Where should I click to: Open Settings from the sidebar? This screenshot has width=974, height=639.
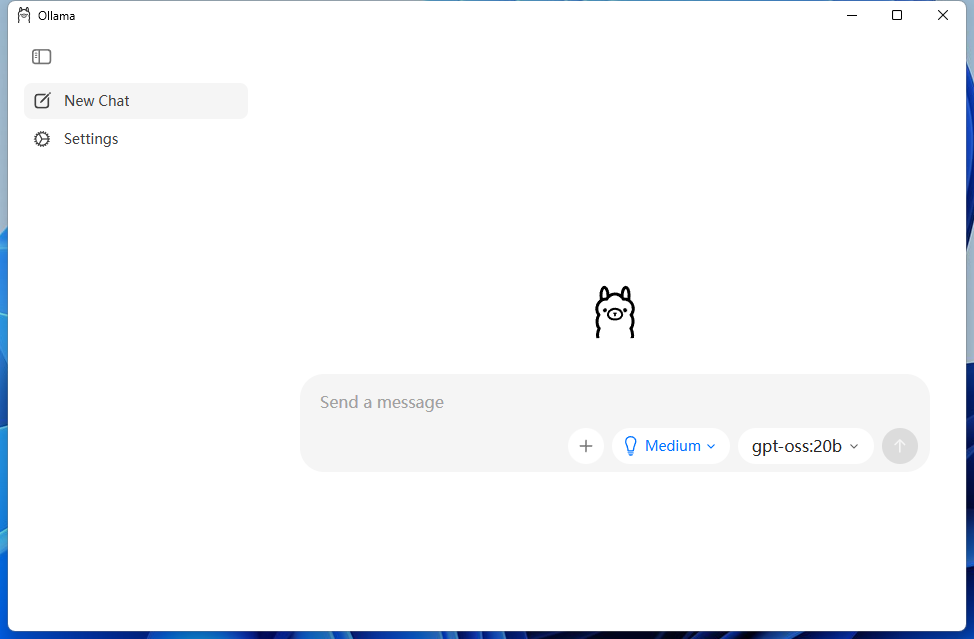[90, 139]
